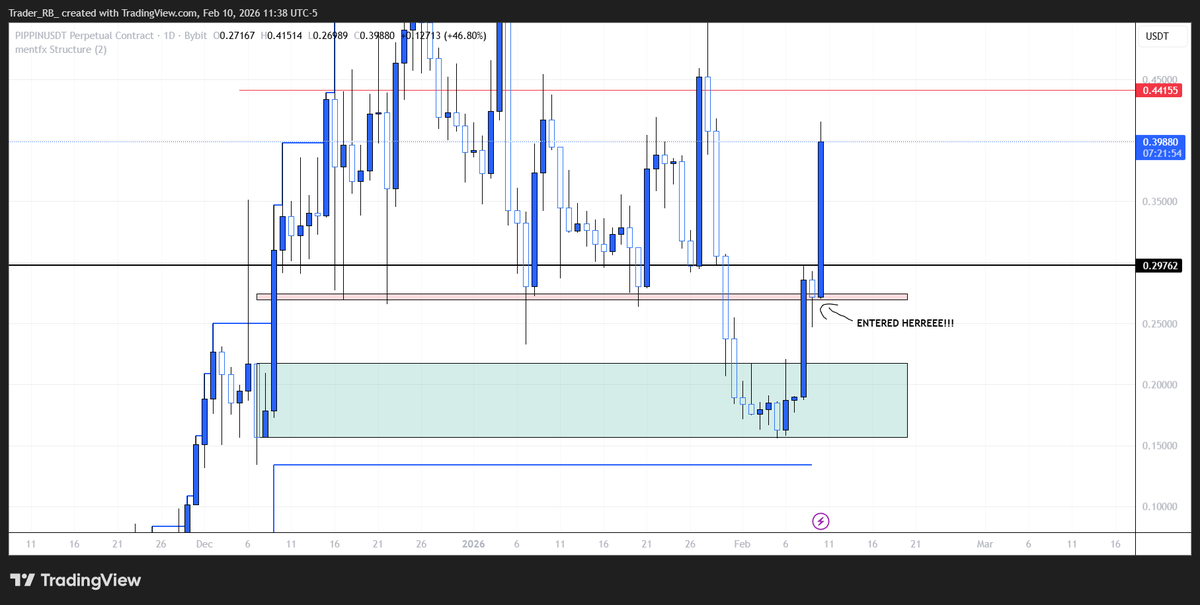Image resolution: width=1200 pixels, height=605 pixels.
Task: Click the 2026 label on time axis
Action: [473, 544]
